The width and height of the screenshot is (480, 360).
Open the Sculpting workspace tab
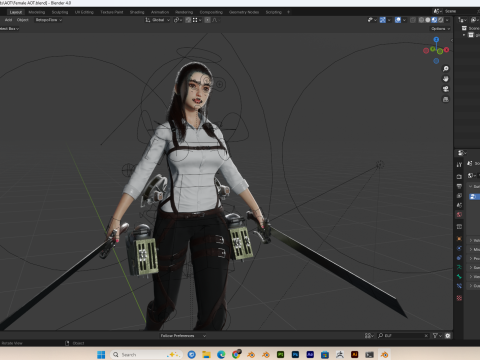point(60,12)
